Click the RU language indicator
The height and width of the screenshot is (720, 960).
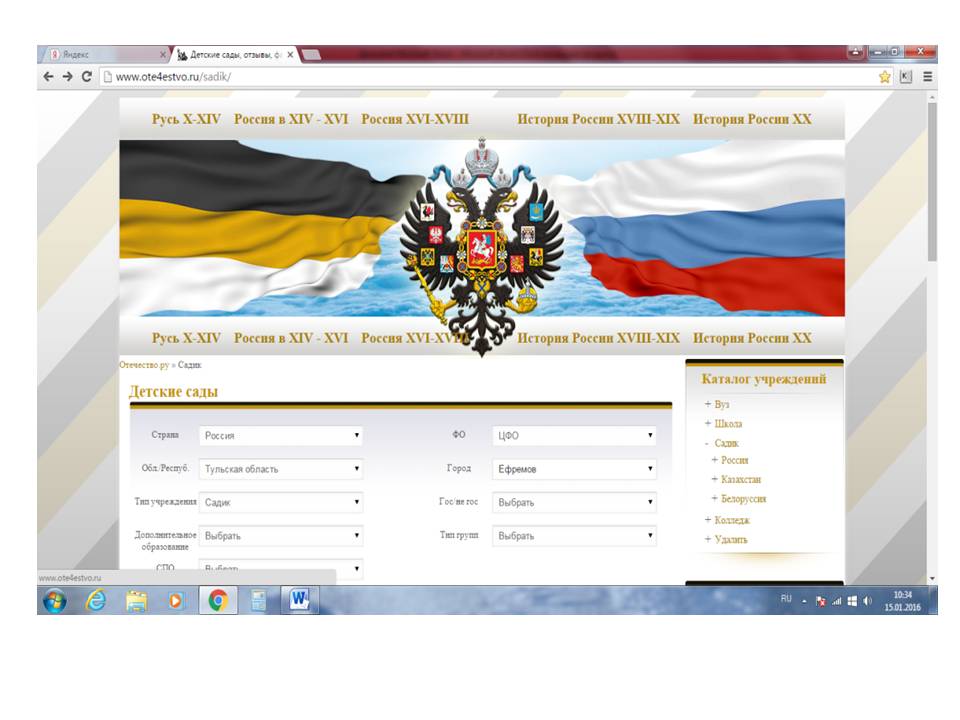[x=786, y=599]
